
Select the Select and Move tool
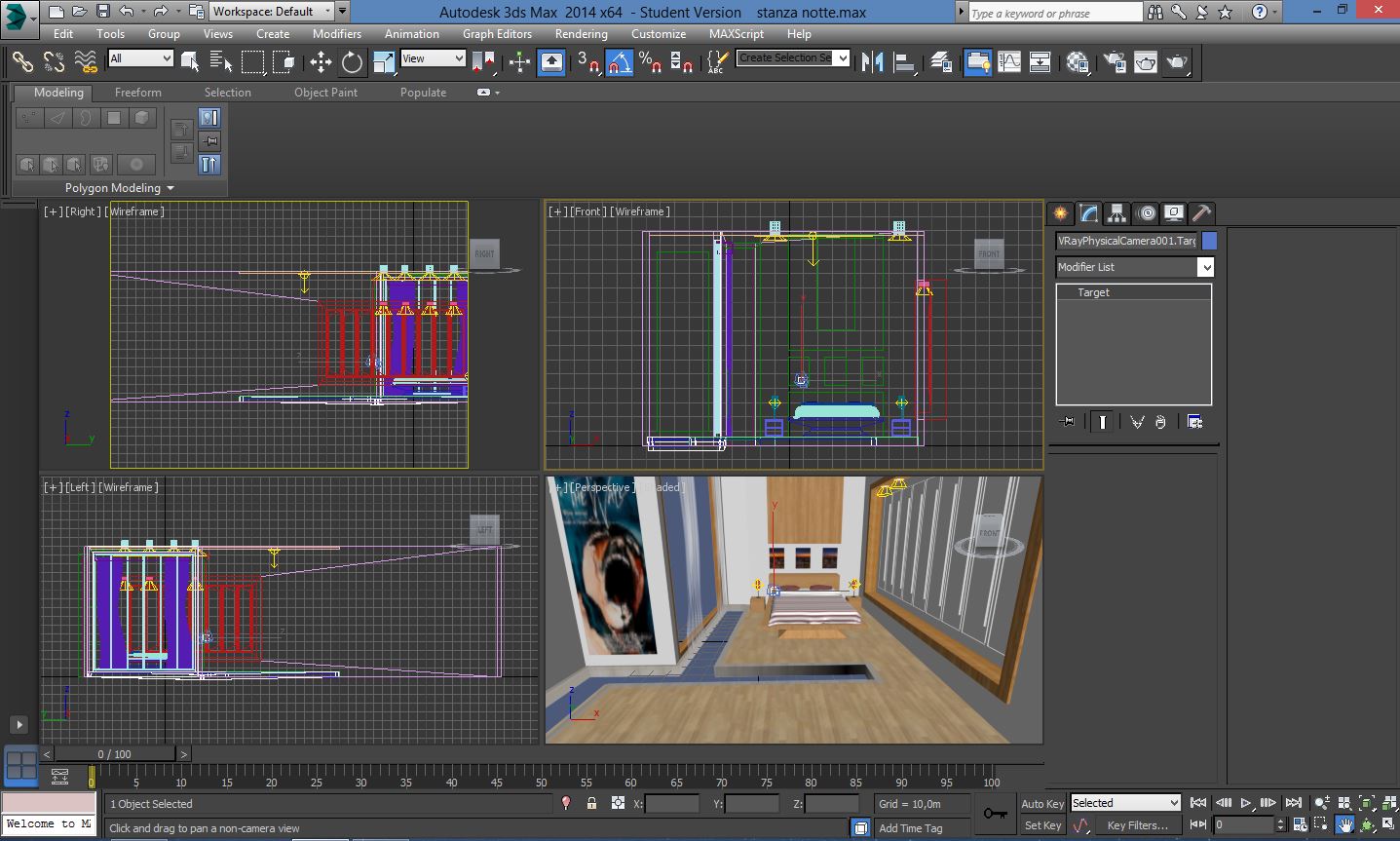pos(321,62)
